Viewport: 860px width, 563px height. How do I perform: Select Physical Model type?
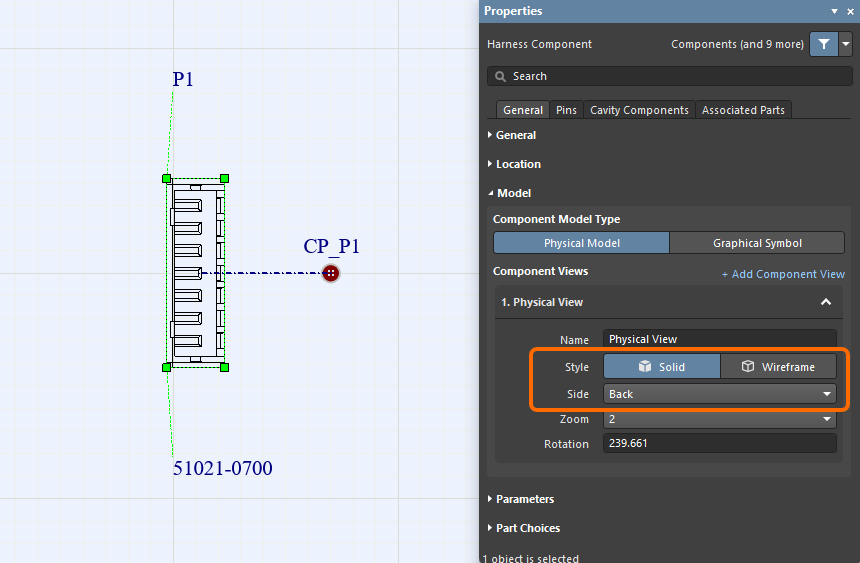point(581,243)
